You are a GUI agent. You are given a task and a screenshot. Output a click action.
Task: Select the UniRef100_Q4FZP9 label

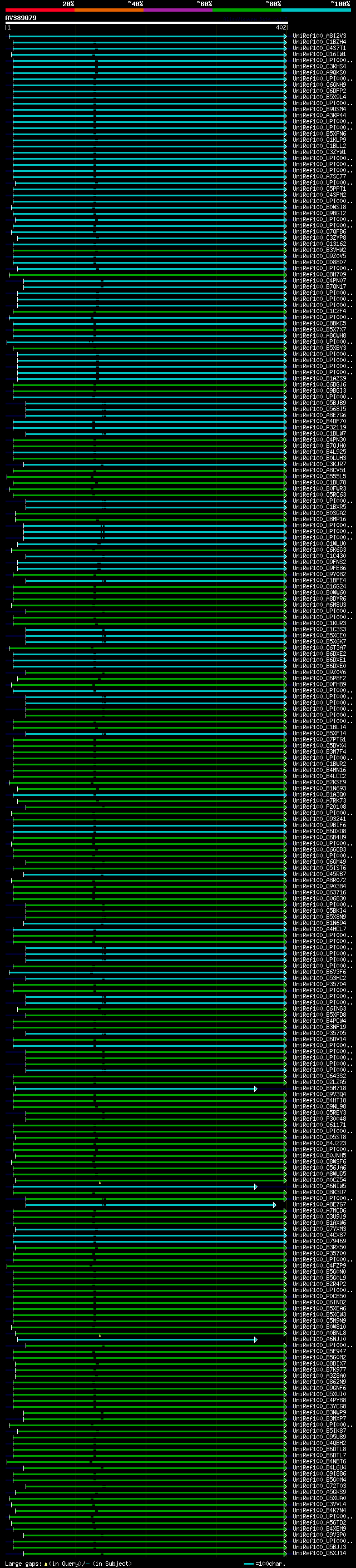pyautogui.click(x=319, y=1265)
